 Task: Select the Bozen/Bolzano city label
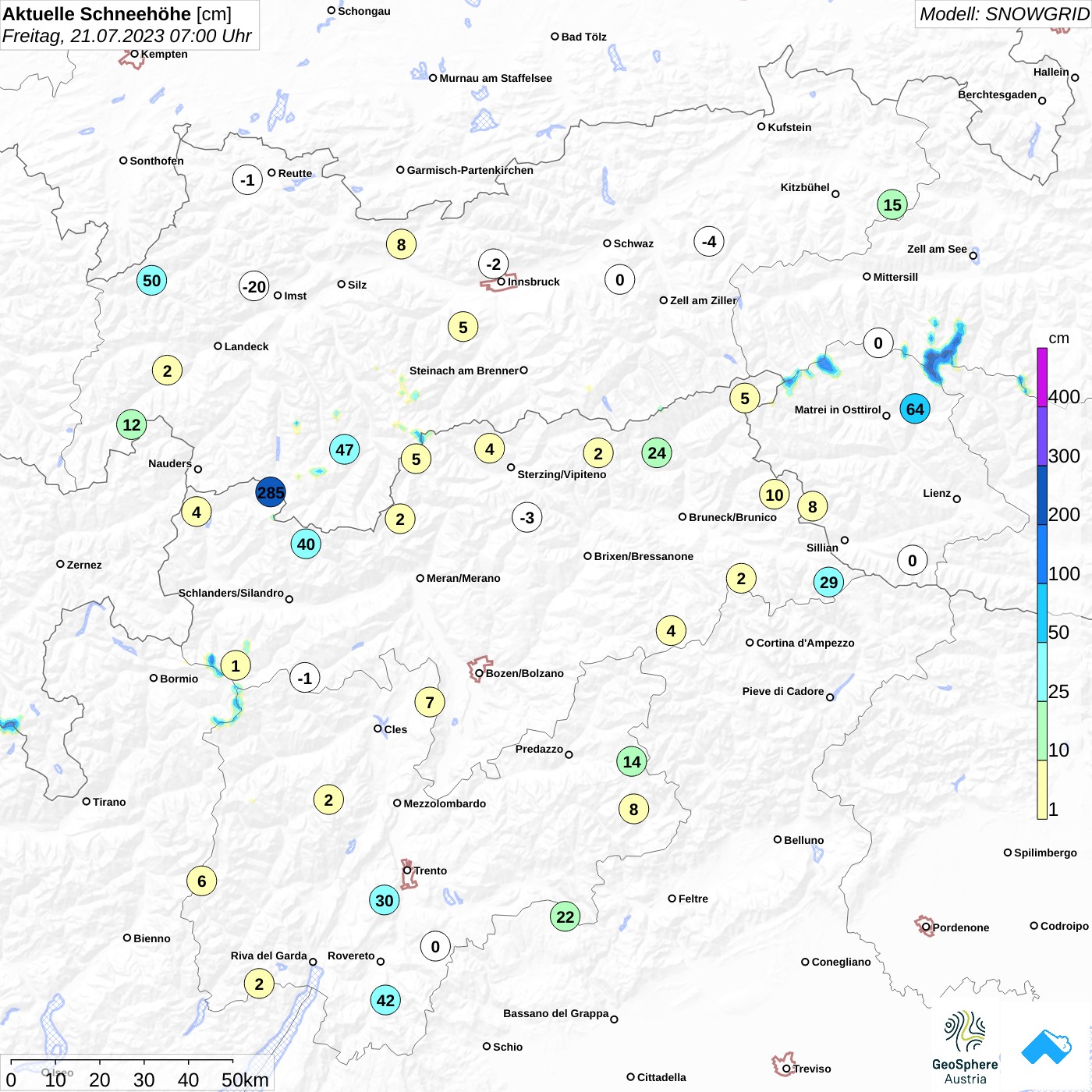[524, 673]
